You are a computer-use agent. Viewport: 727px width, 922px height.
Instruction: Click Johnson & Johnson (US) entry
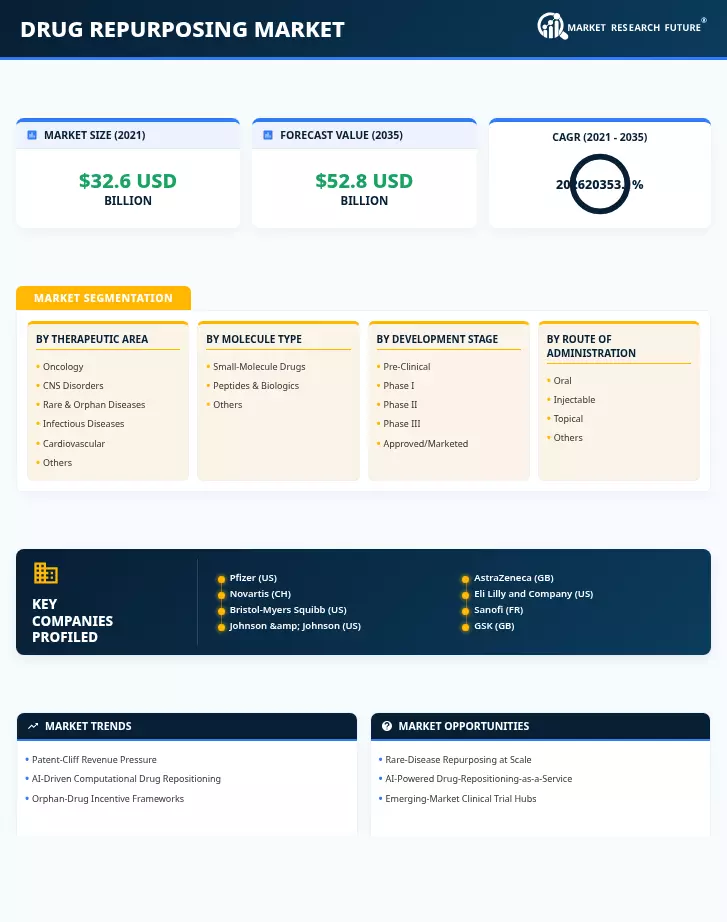[295, 626]
